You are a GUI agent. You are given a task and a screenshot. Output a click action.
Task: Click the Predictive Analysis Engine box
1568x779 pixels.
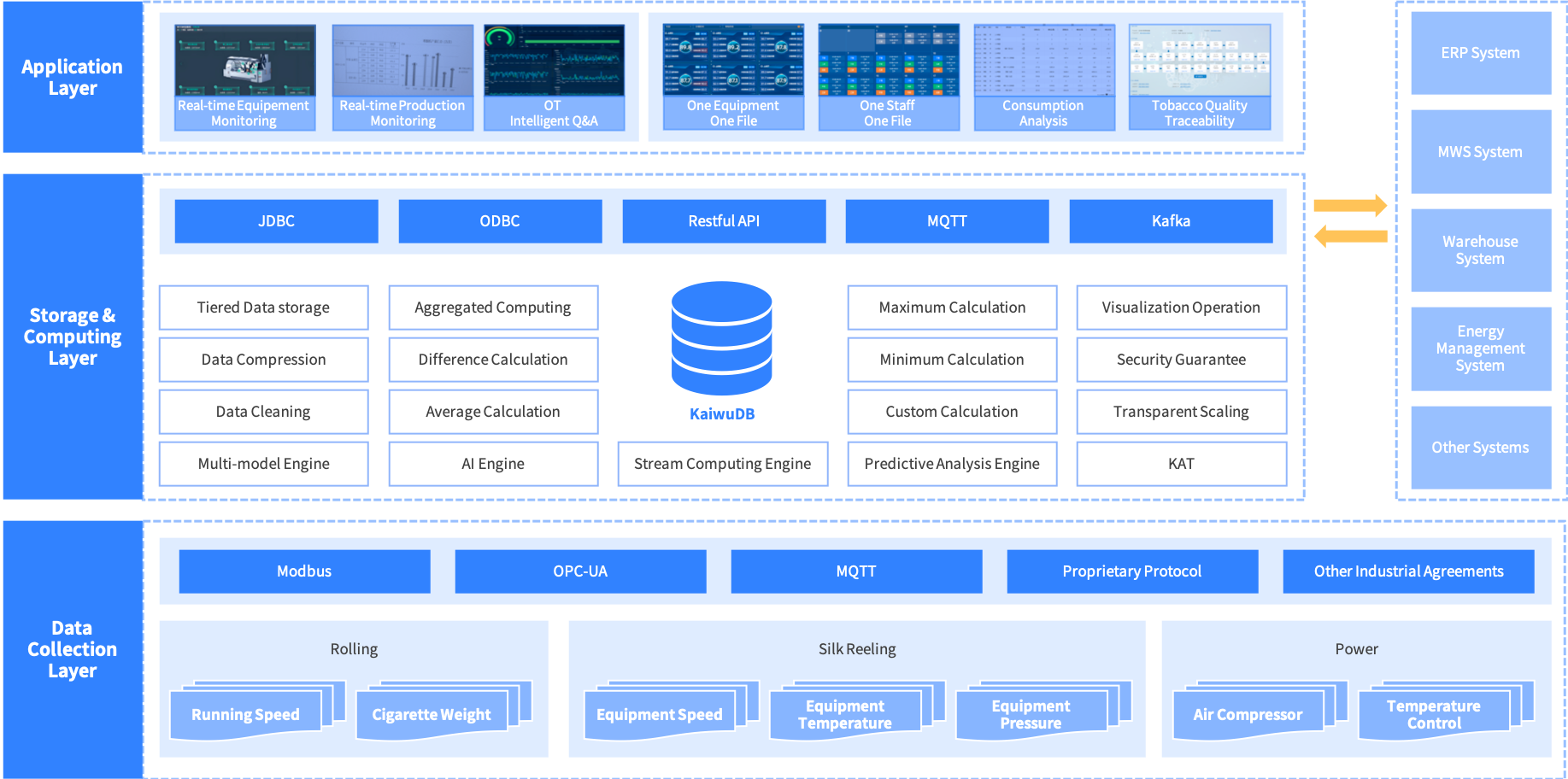coord(952,464)
